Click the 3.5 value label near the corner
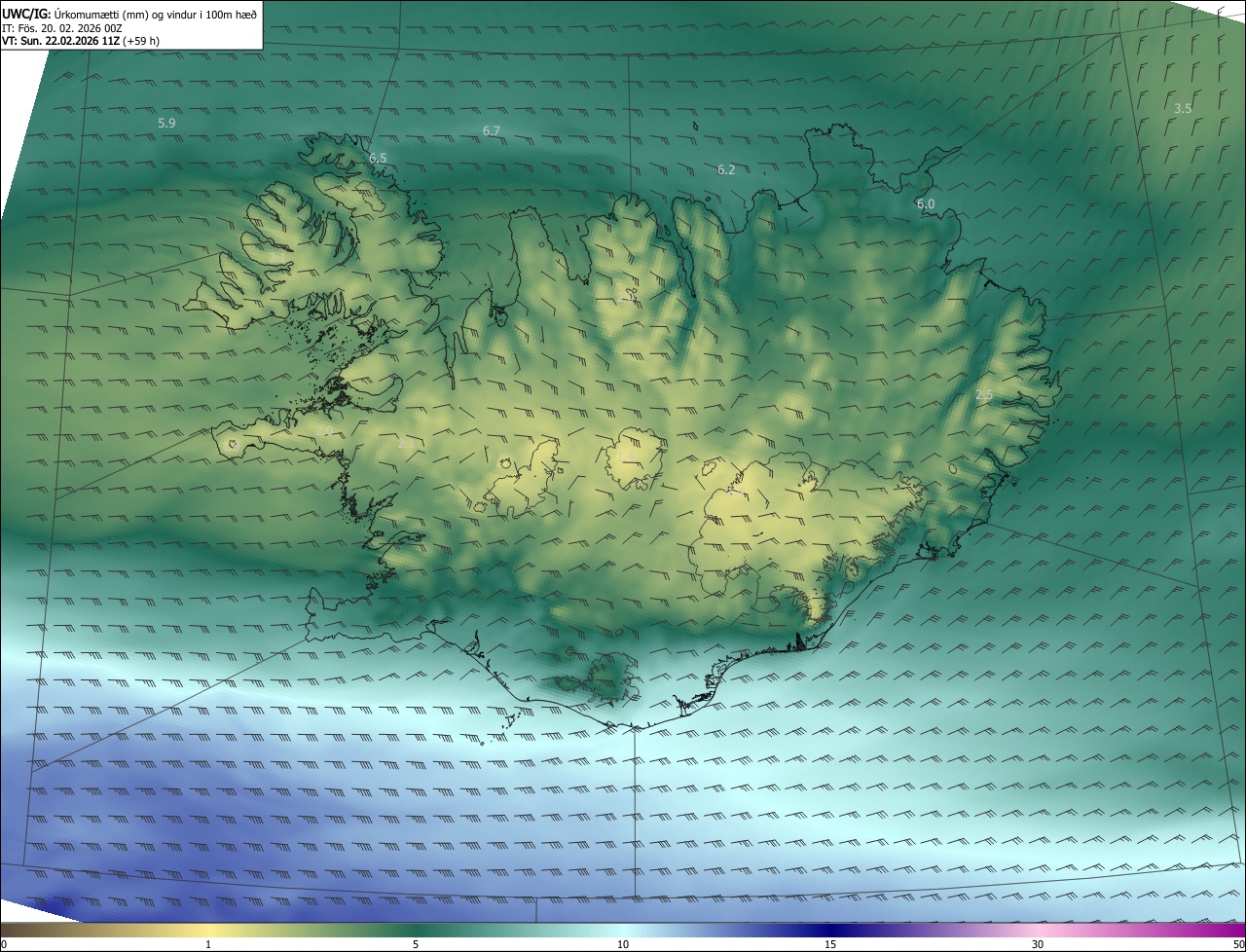 (1183, 109)
